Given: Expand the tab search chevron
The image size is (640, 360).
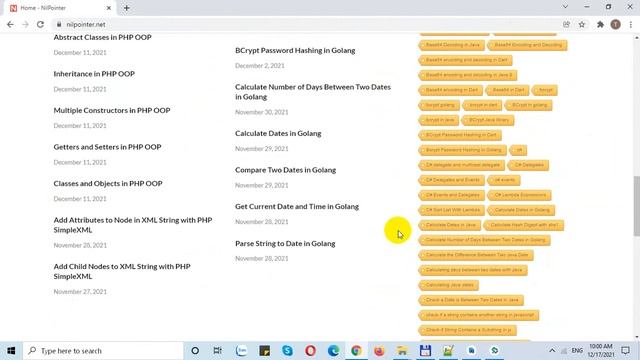Looking at the screenshot, I should [x=565, y=7].
